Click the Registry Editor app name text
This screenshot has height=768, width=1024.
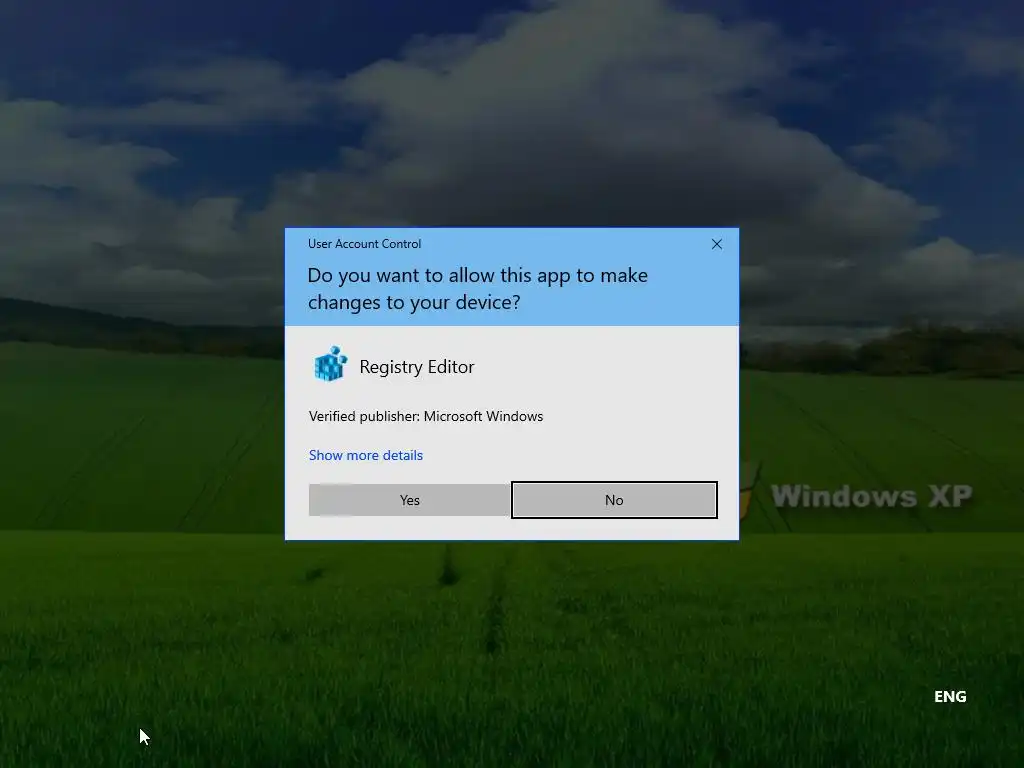click(x=417, y=367)
